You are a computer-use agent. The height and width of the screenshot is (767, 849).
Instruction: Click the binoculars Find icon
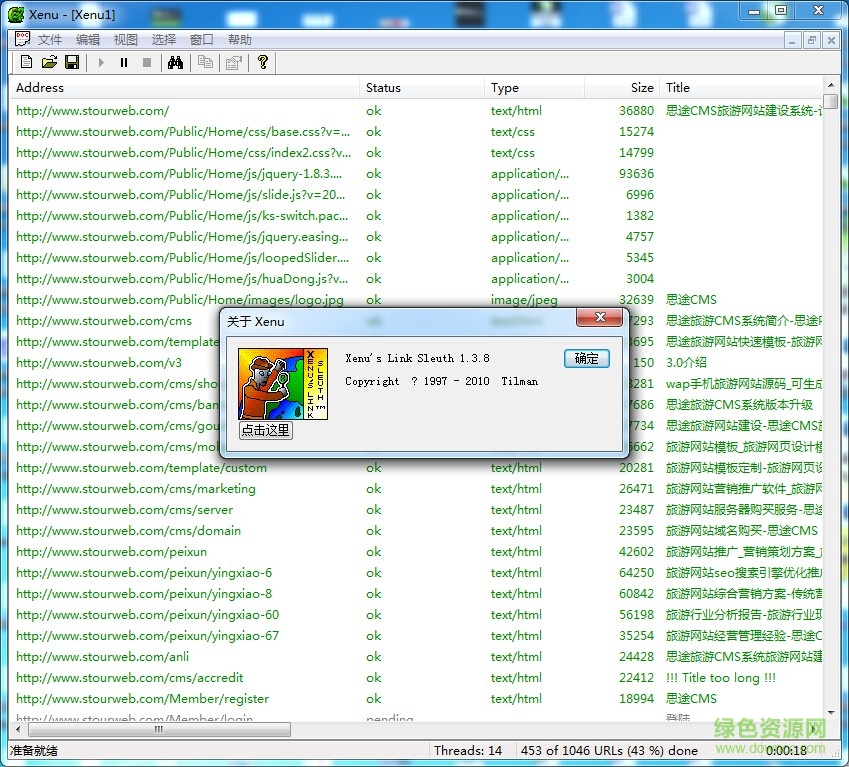point(175,63)
